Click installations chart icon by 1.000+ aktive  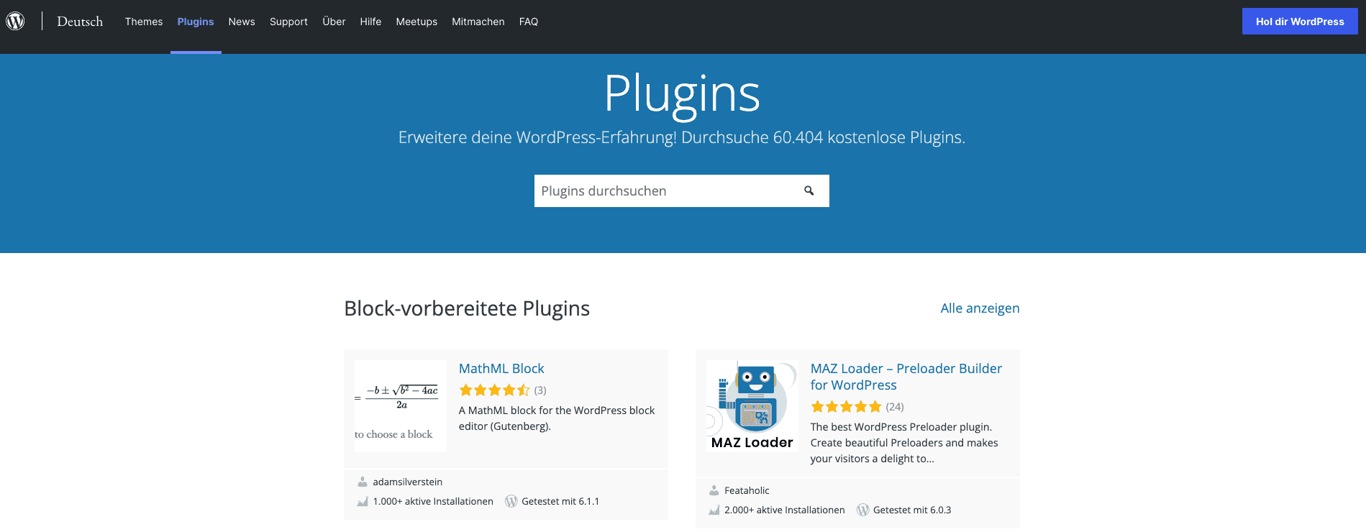pyautogui.click(x=363, y=502)
